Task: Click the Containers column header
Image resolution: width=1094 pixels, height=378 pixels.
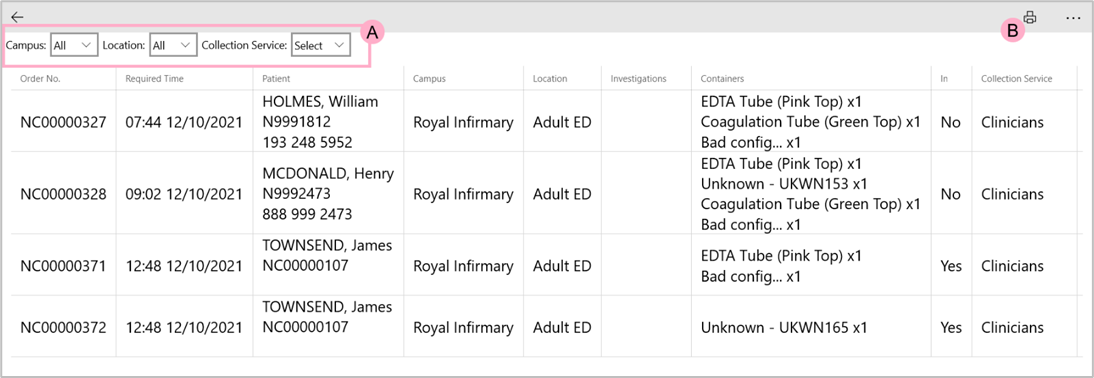Action: tap(723, 79)
